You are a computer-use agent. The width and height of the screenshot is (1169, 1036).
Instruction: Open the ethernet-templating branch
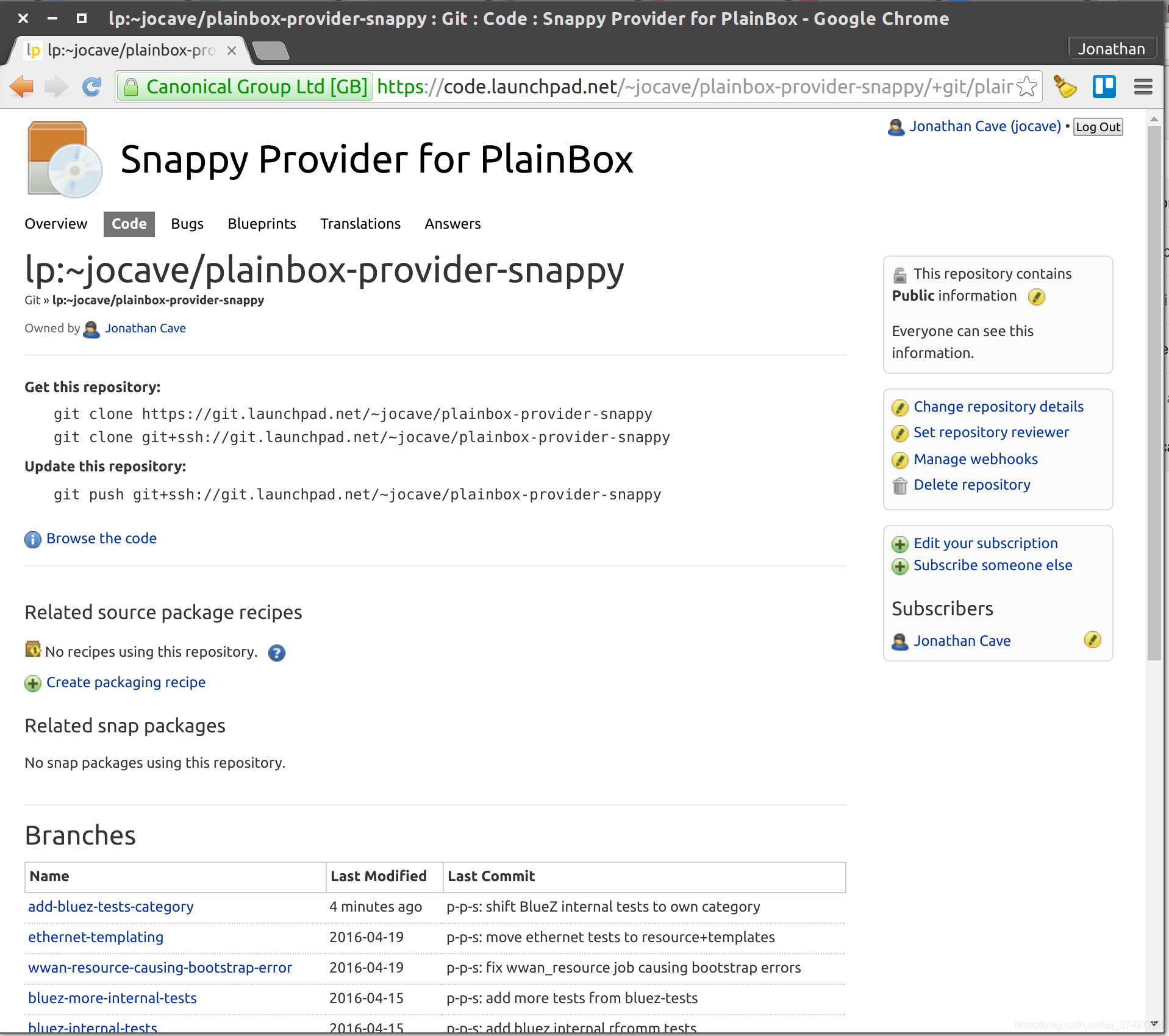(96, 937)
